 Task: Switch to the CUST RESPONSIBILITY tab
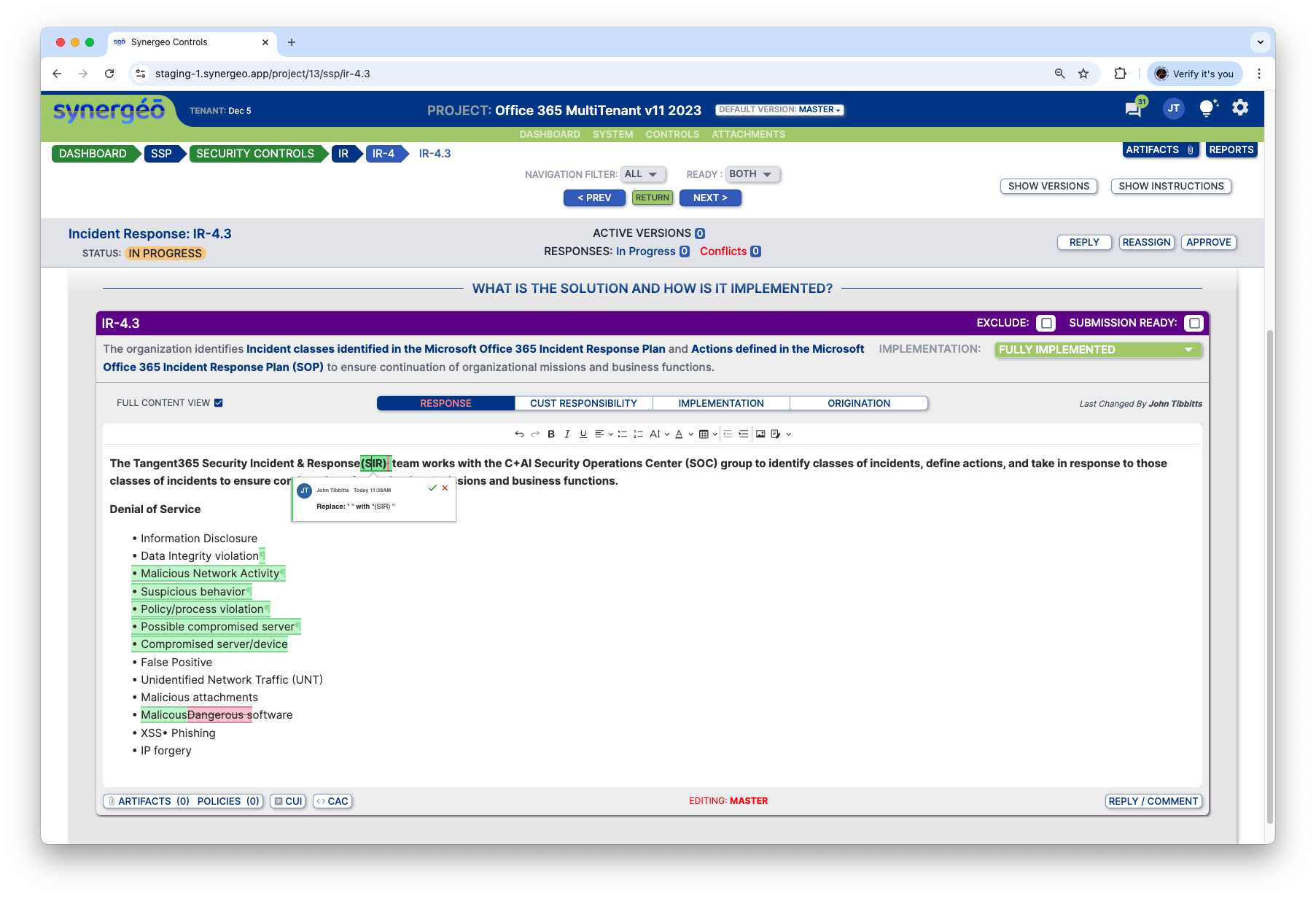point(583,403)
